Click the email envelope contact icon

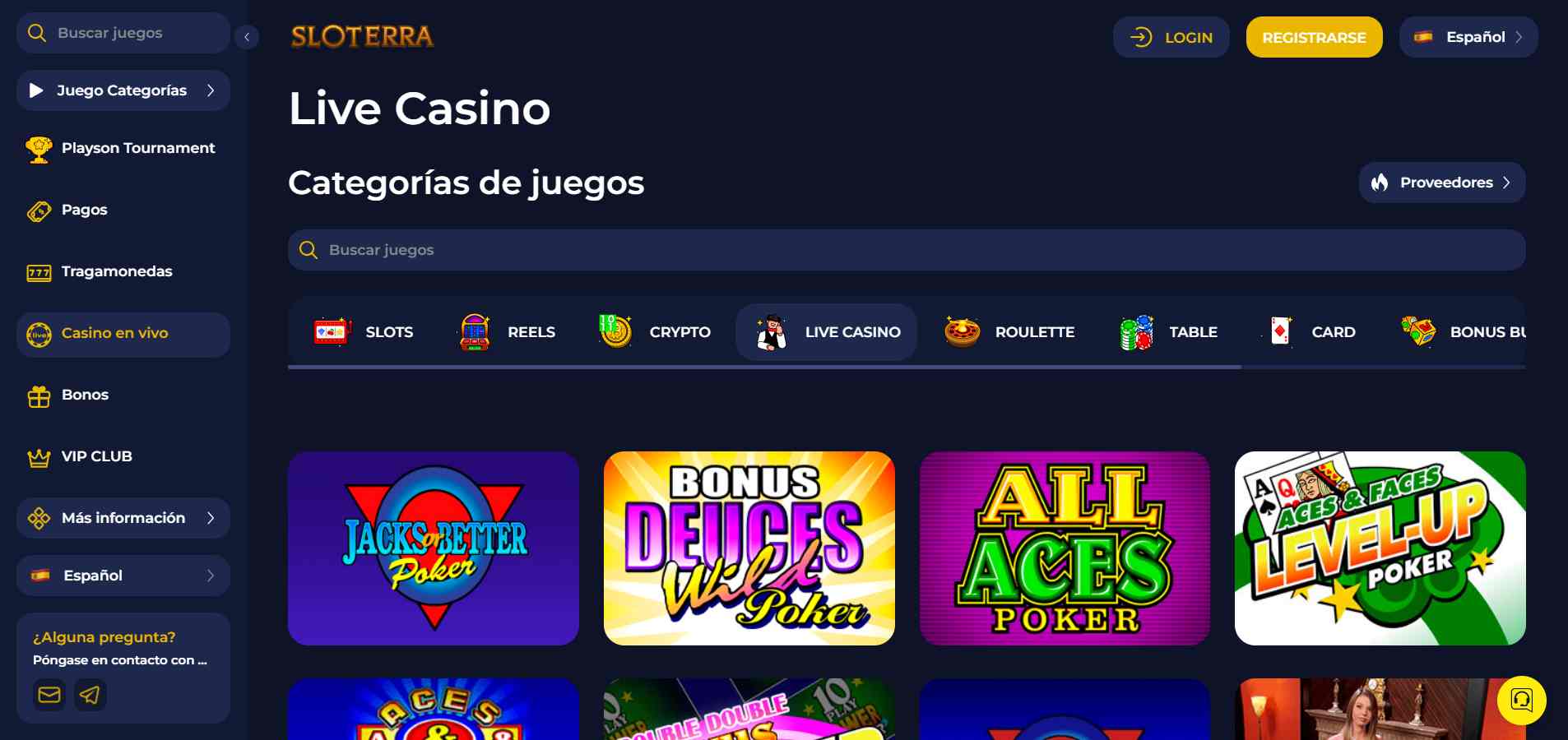[49, 695]
